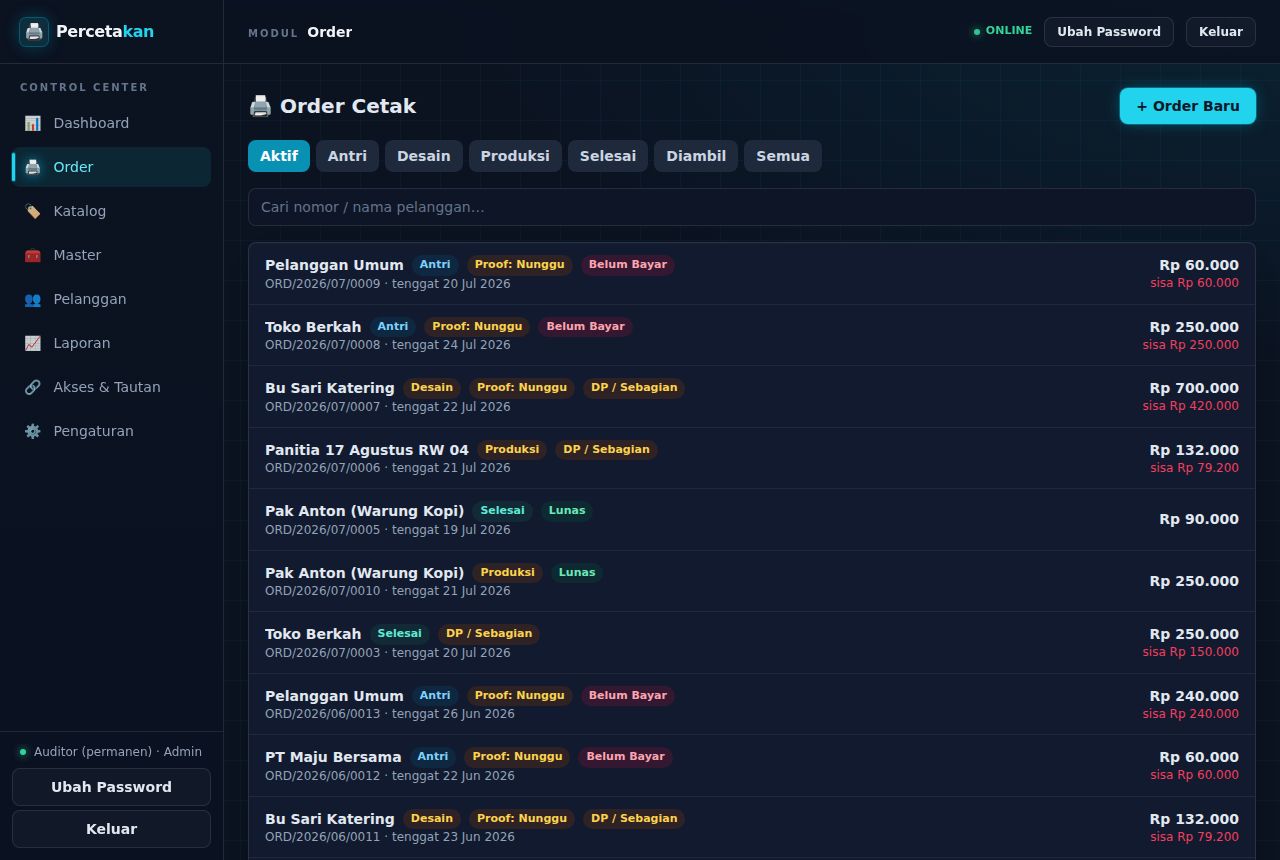Image resolution: width=1280 pixels, height=860 pixels.
Task: Open Dashboard via its chart icon
Action: 33,123
